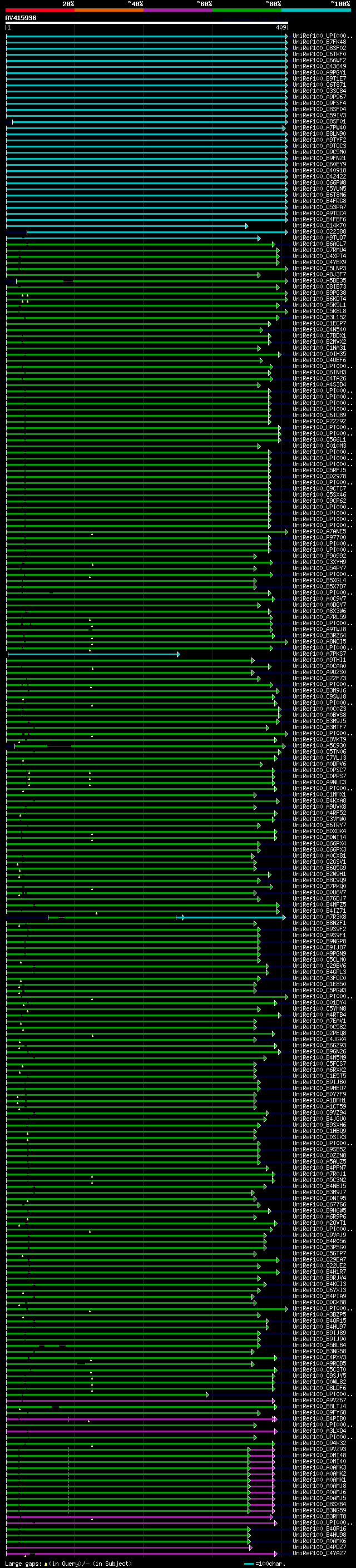The image size is (356, 1568).
Task: Click the label UniRef100_Q2GSV1
Action: coord(319,862)
